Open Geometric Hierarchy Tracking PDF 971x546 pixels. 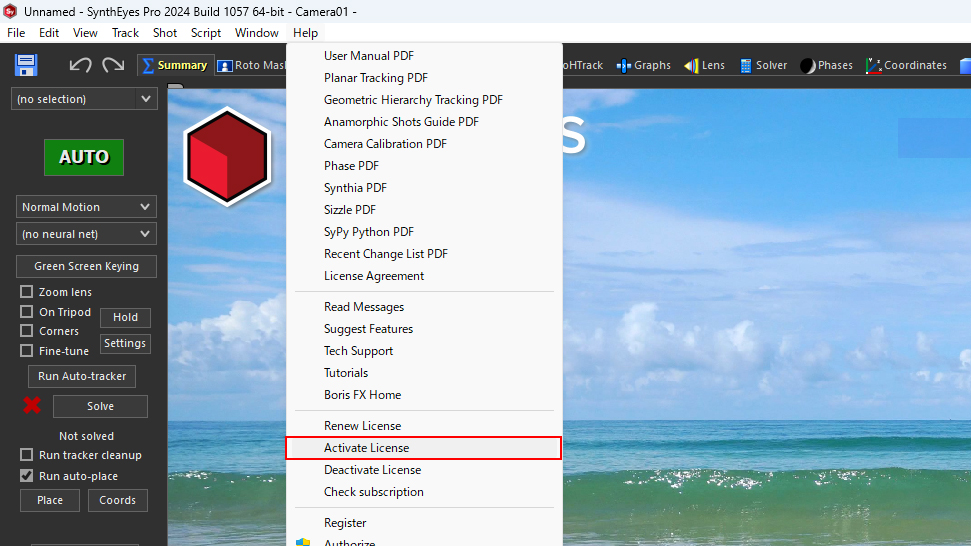tap(424, 100)
